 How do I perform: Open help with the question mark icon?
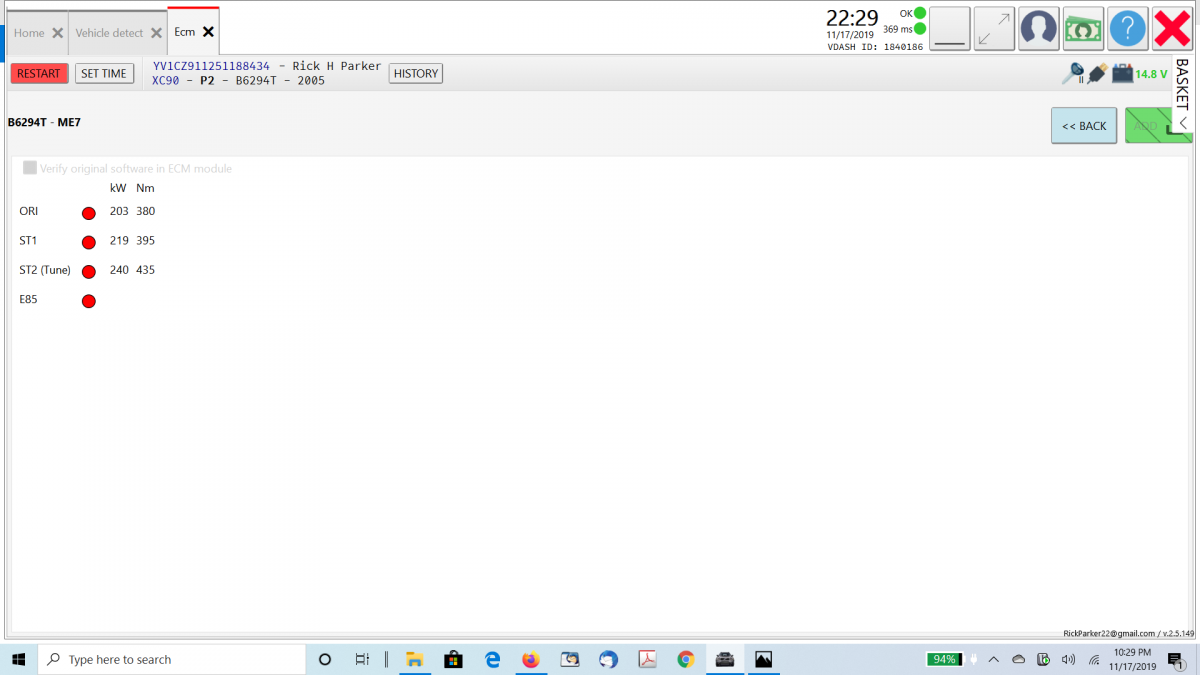[x=1127, y=28]
